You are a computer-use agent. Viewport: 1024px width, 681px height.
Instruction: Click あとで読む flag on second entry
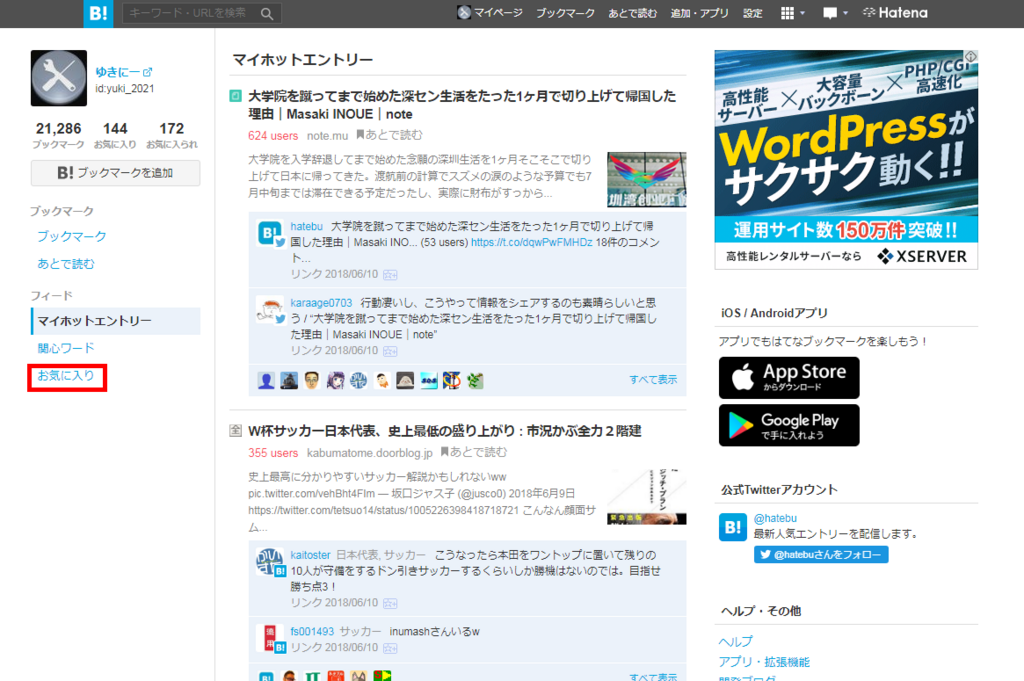(x=474, y=452)
